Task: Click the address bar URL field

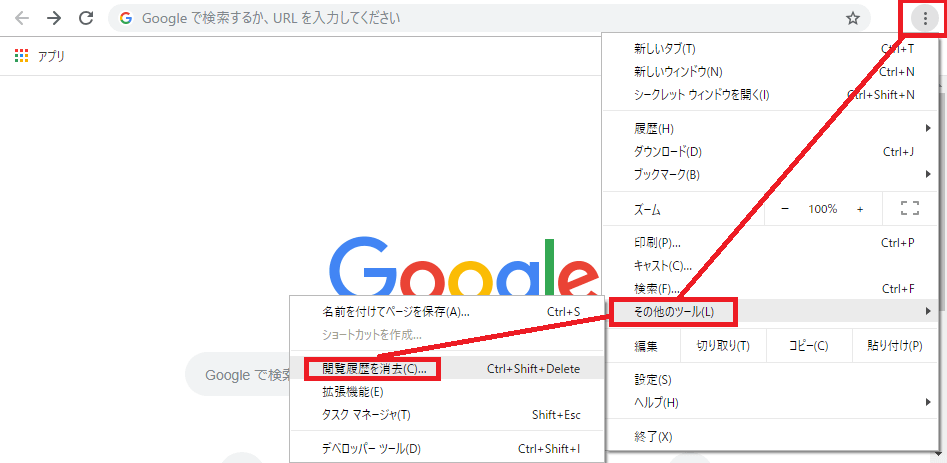Action: tap(489, 18)
